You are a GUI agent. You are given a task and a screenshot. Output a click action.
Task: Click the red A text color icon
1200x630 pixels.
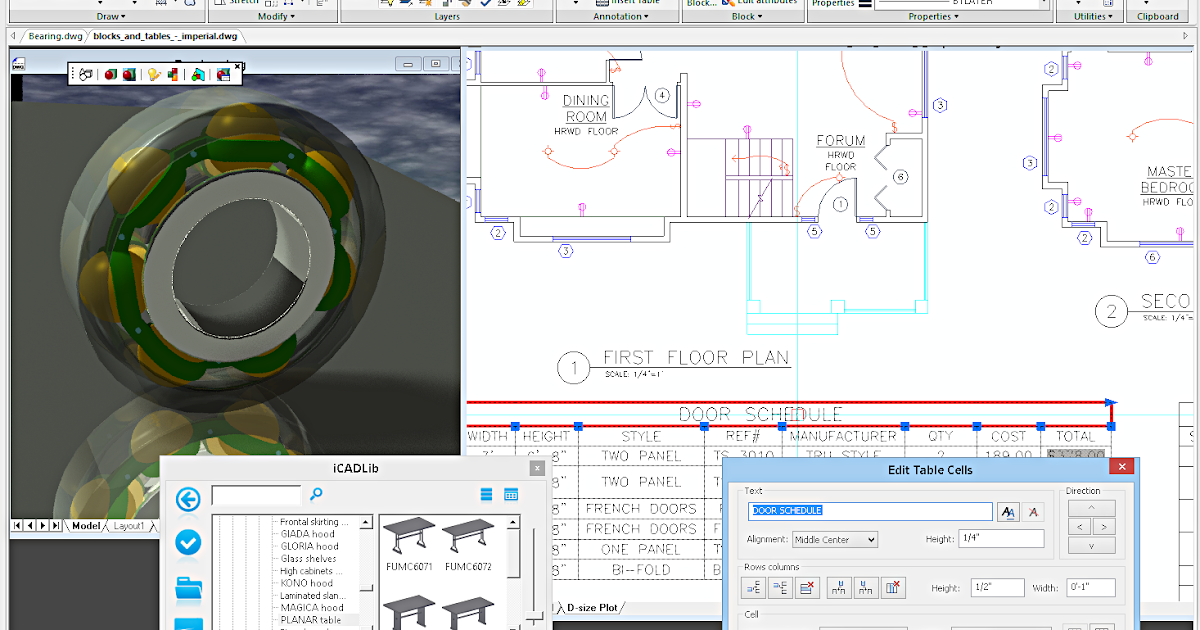point(1033,511)
